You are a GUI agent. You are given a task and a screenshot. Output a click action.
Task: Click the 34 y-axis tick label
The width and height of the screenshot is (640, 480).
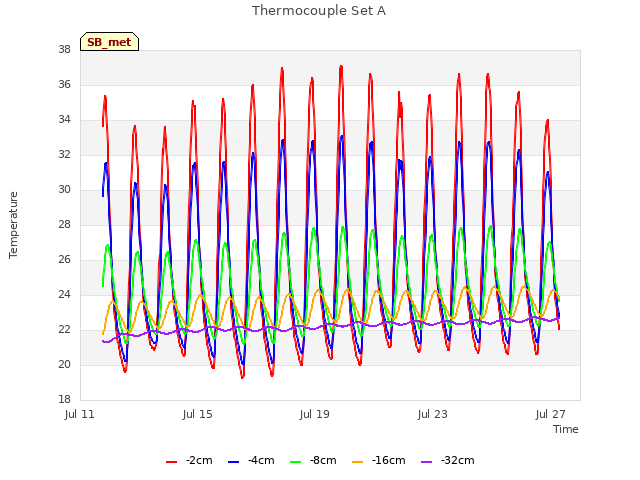[x=64, y=120]
